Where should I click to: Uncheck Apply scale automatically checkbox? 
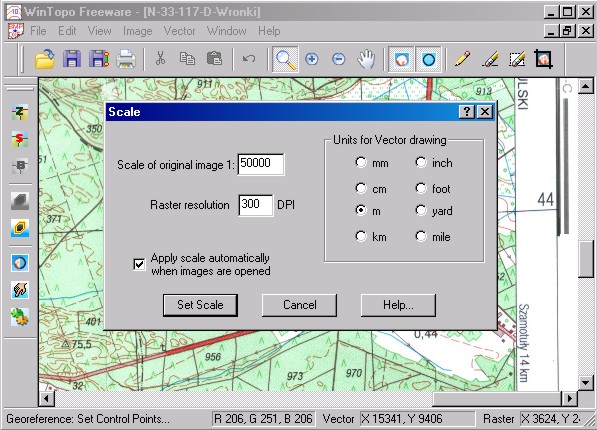tap(139, 264)
